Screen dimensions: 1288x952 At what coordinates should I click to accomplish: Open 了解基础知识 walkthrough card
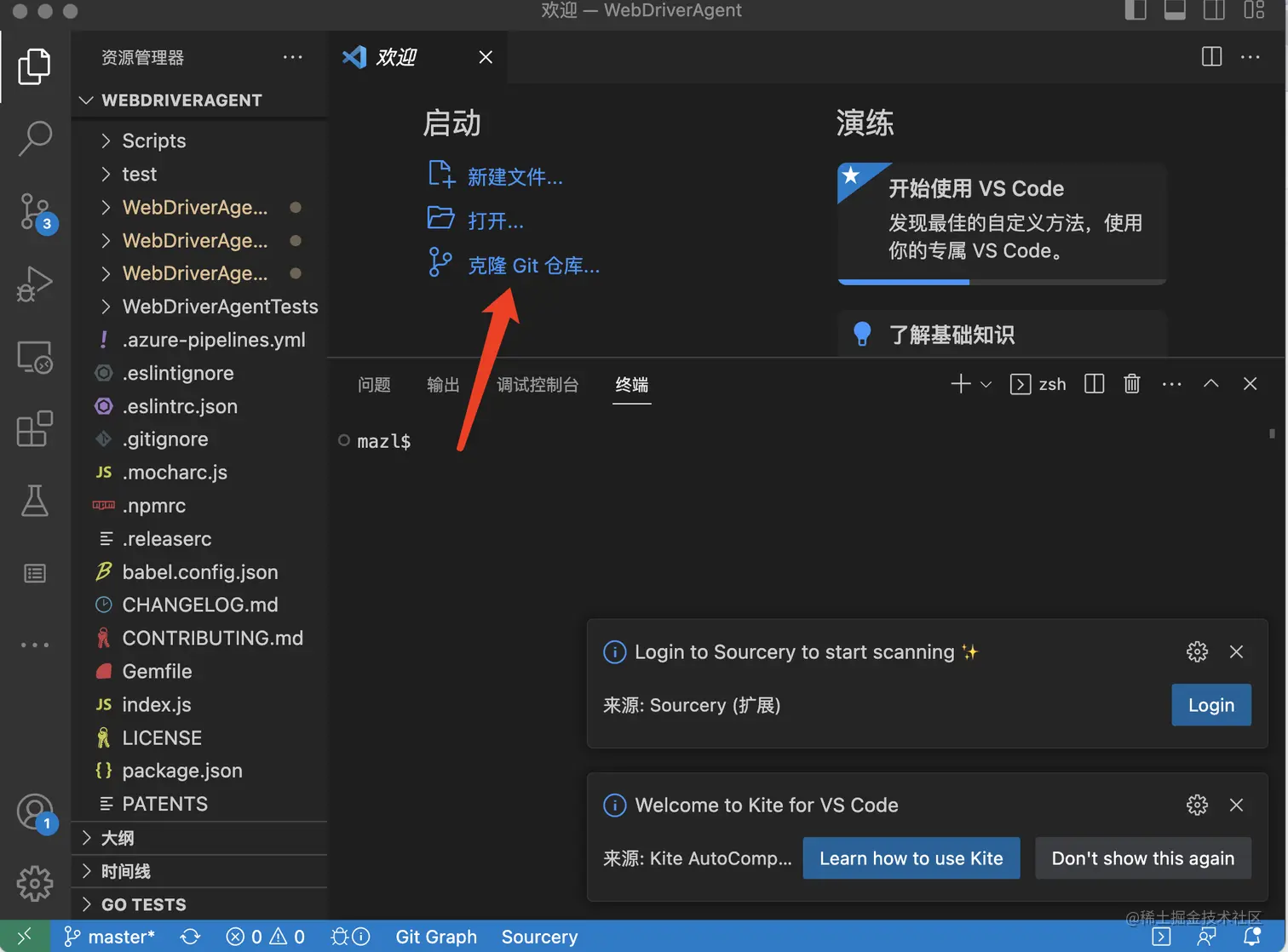point(1002,334)
